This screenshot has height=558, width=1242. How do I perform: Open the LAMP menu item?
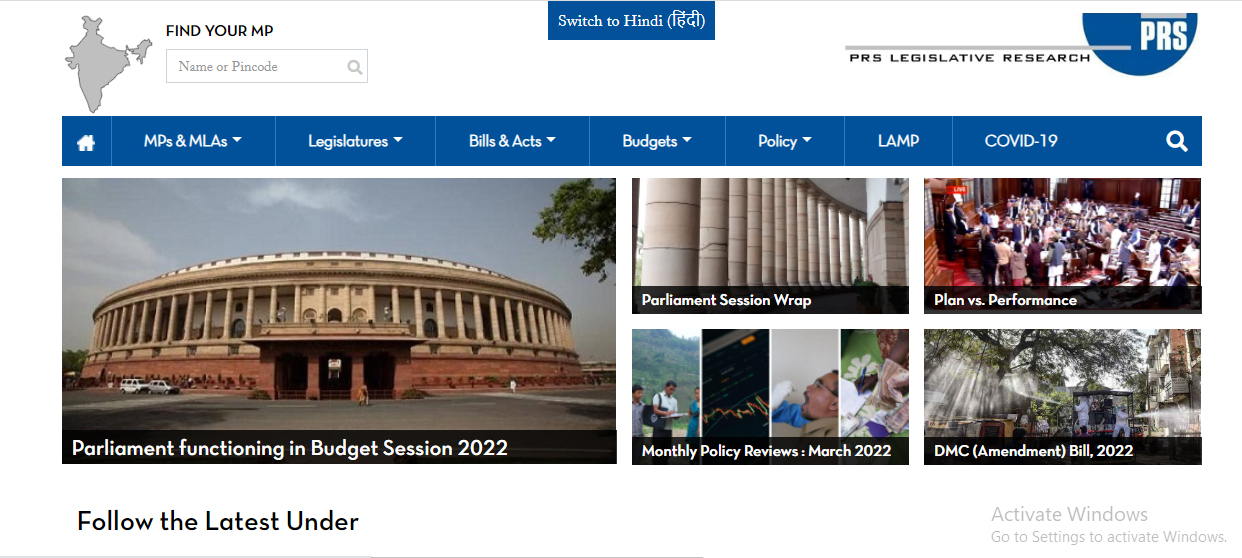[898, 141]
